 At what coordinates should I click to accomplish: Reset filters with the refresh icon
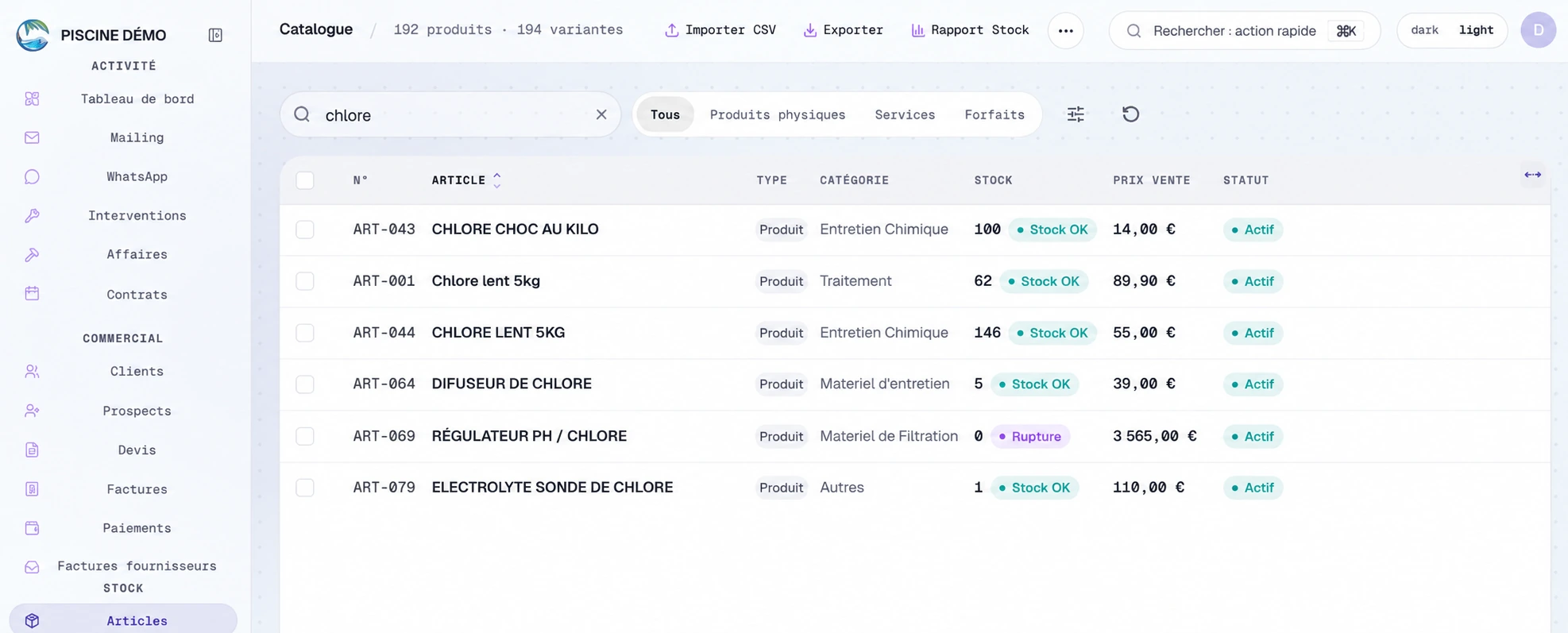(1130, 114)
